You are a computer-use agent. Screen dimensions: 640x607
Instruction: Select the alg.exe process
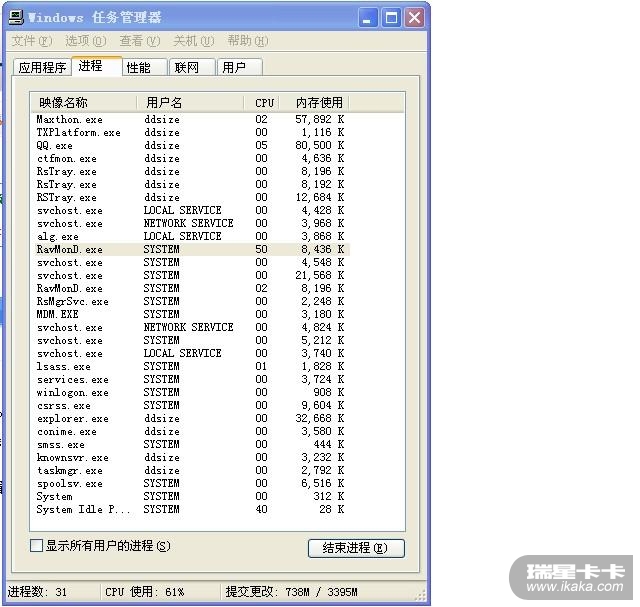click(x=193, y=236)
